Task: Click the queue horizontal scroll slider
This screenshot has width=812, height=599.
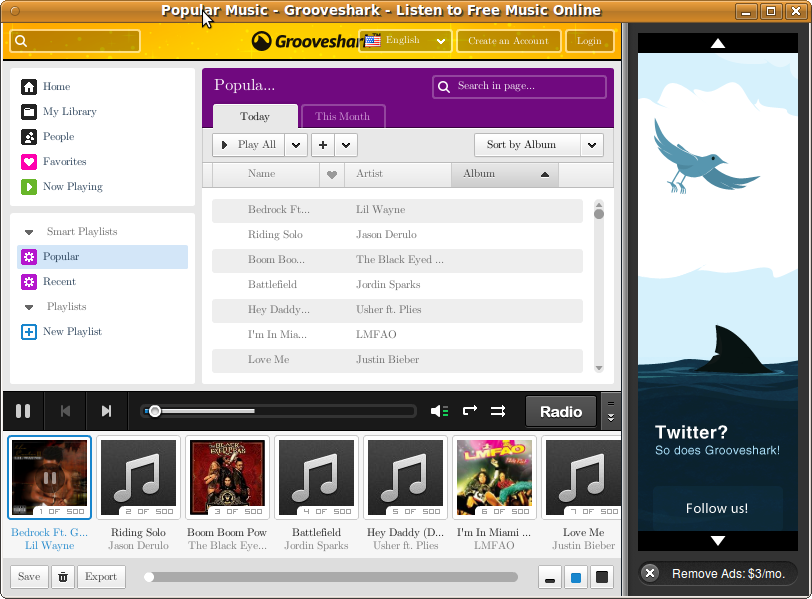Action: [331, 577]
